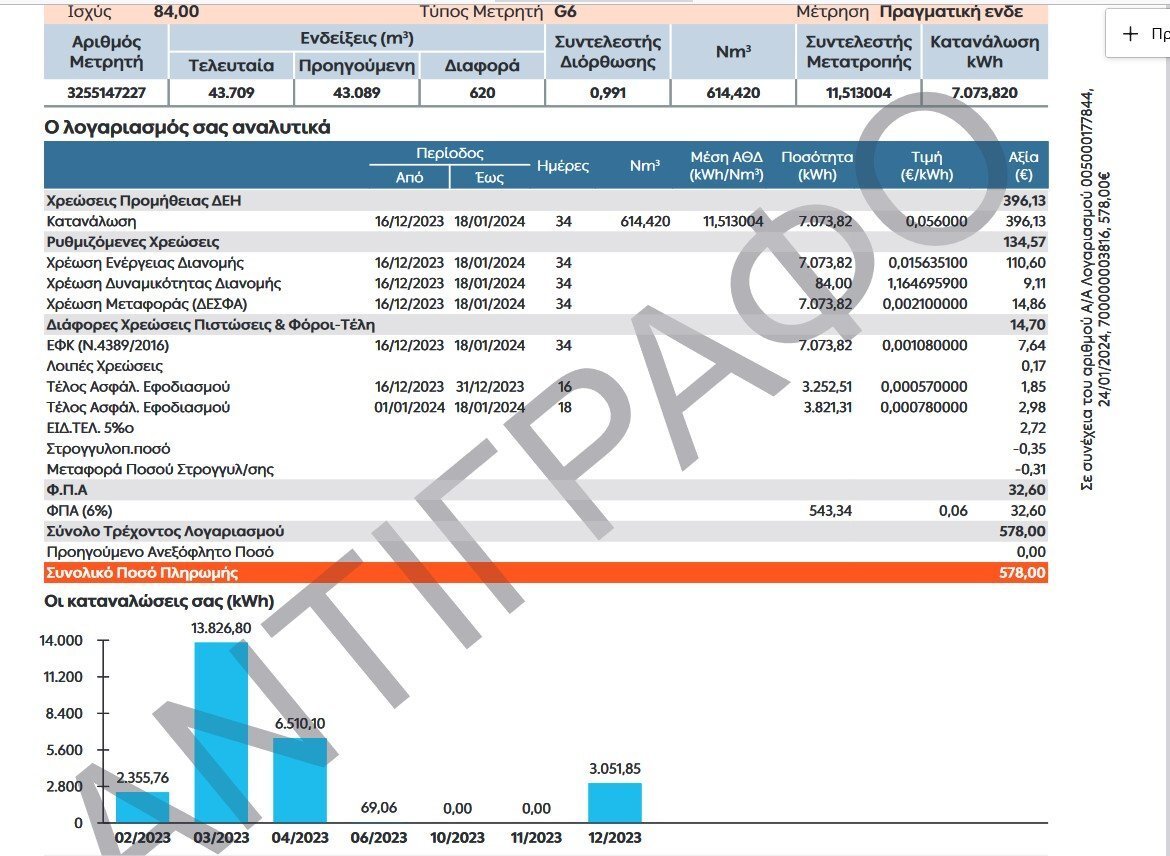1170x856 pixels.
Task: Click the Αριθμός Μετρητή header
Action: [106, 51]
